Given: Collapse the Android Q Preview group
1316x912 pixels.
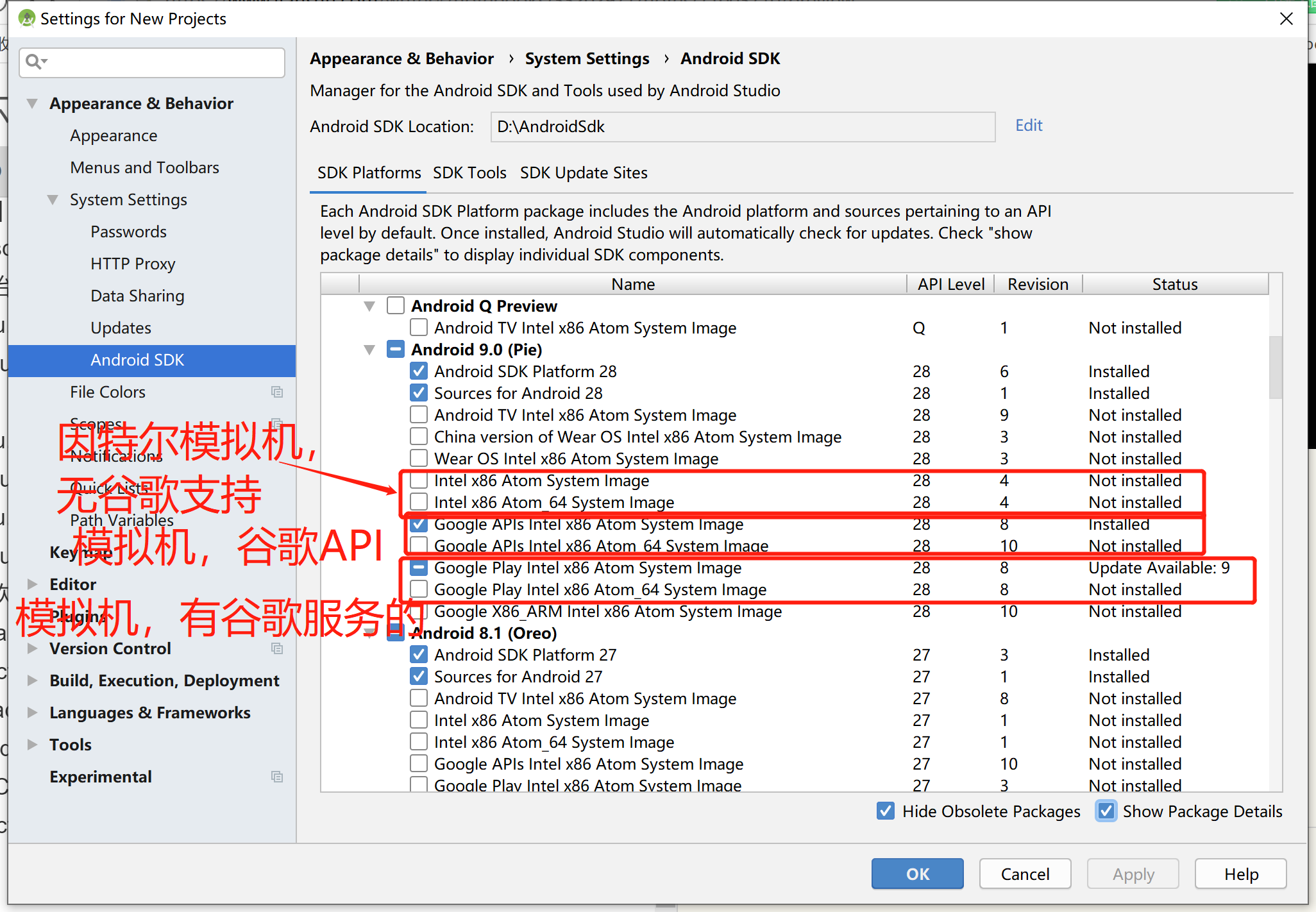Looking at the screenshot, I should (369, 306).
